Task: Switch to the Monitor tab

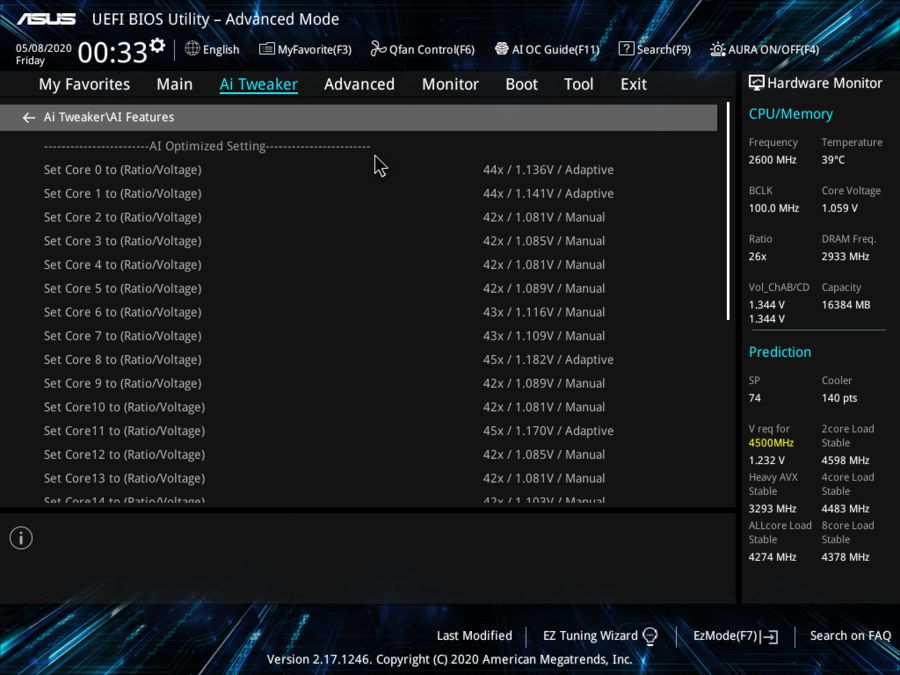Action: pyautogui.click(x=450, y=84)
